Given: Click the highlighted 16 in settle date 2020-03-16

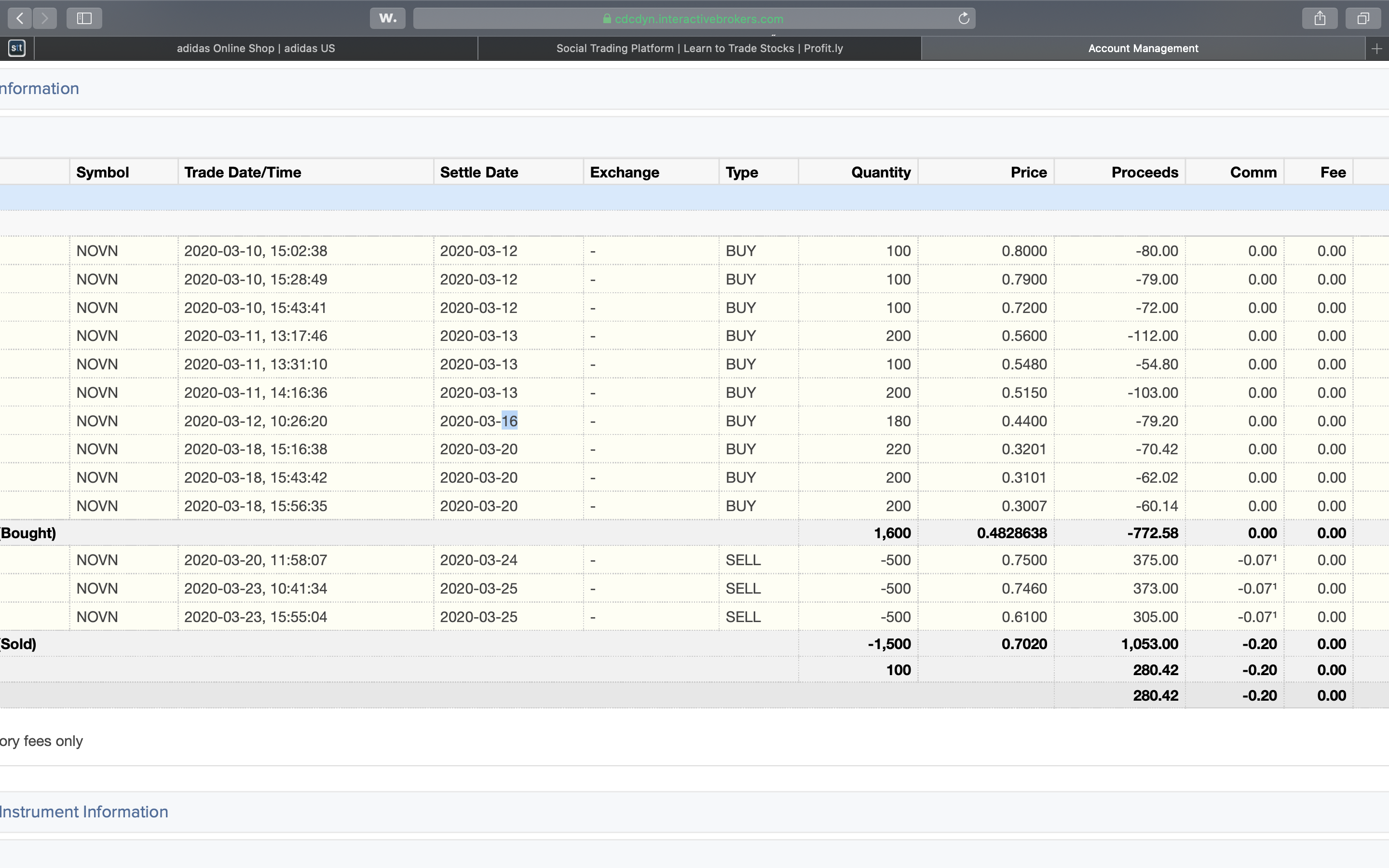Looking at the screenshot, I should click(x=509, y=421).
